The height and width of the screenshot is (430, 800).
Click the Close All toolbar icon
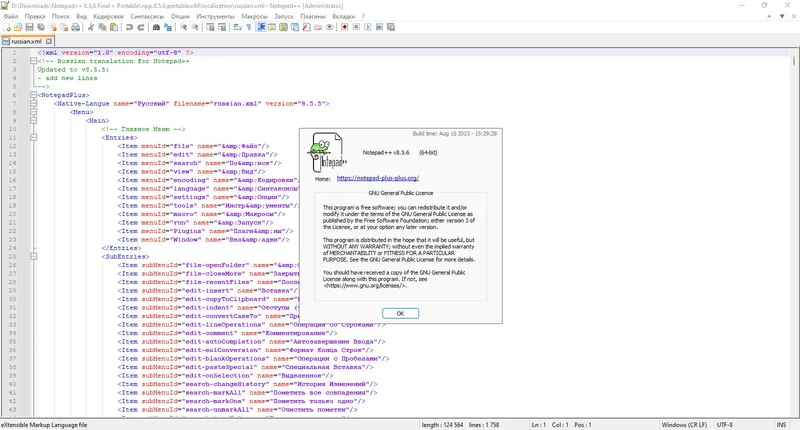click(64, 27)
